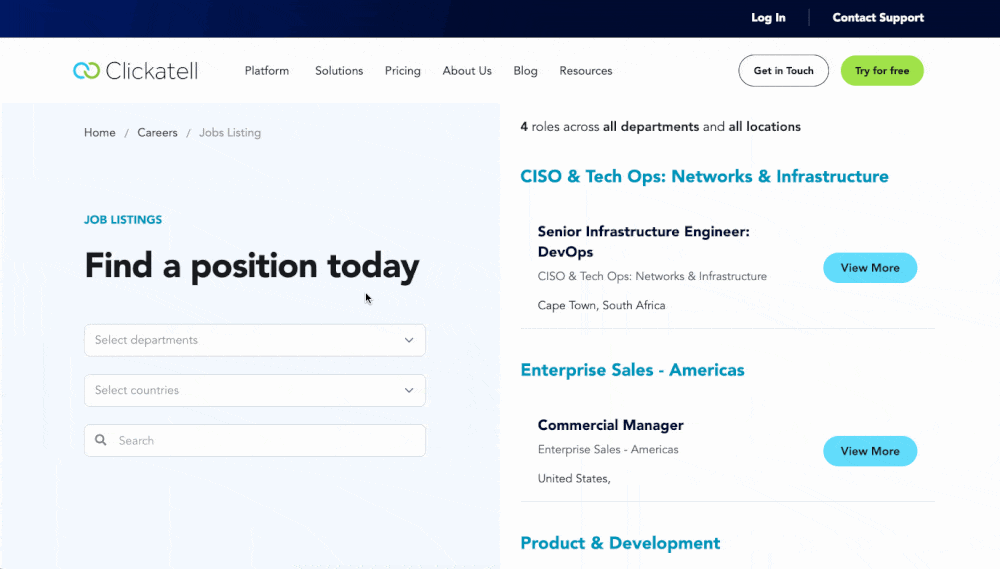The image size is (1000, 569).
Task: Click the Clickatell logo
Action: click(135, 71)
